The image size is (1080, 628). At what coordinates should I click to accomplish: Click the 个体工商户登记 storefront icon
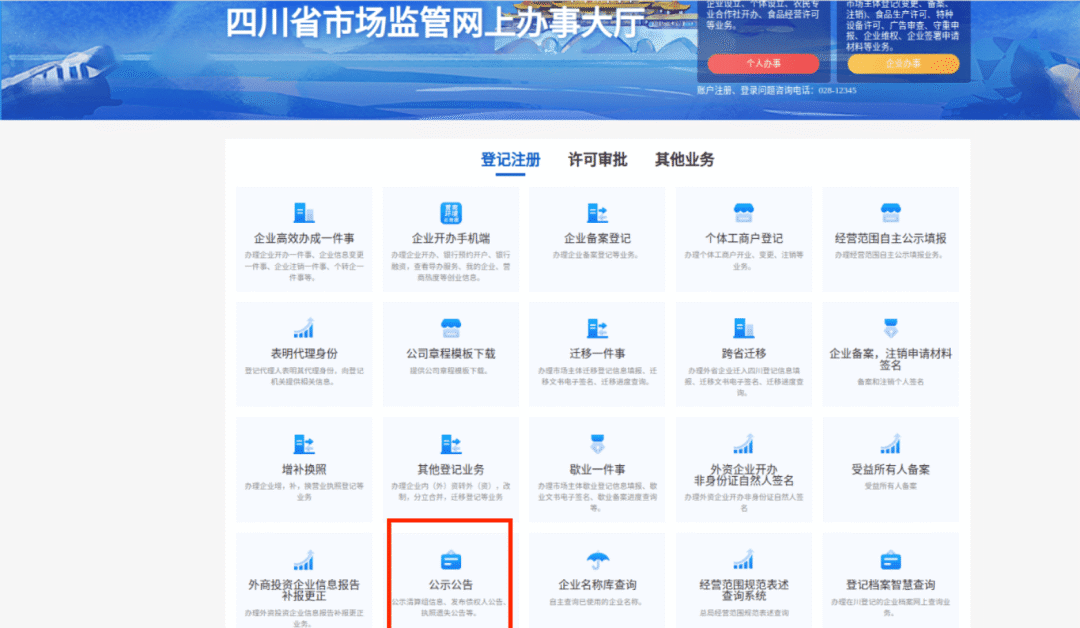[744, 212]
